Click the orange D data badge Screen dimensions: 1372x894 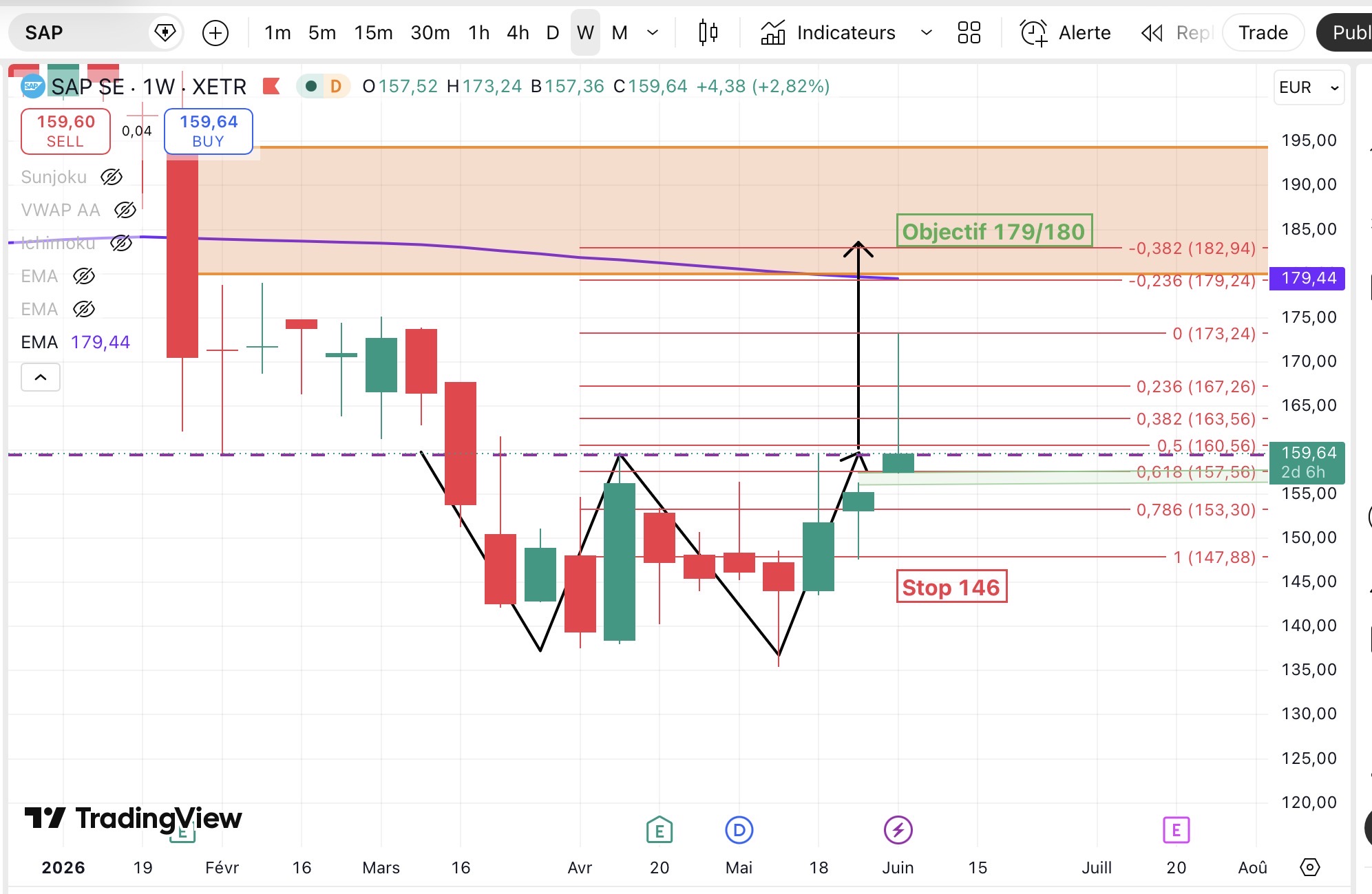tap(336, 86)
